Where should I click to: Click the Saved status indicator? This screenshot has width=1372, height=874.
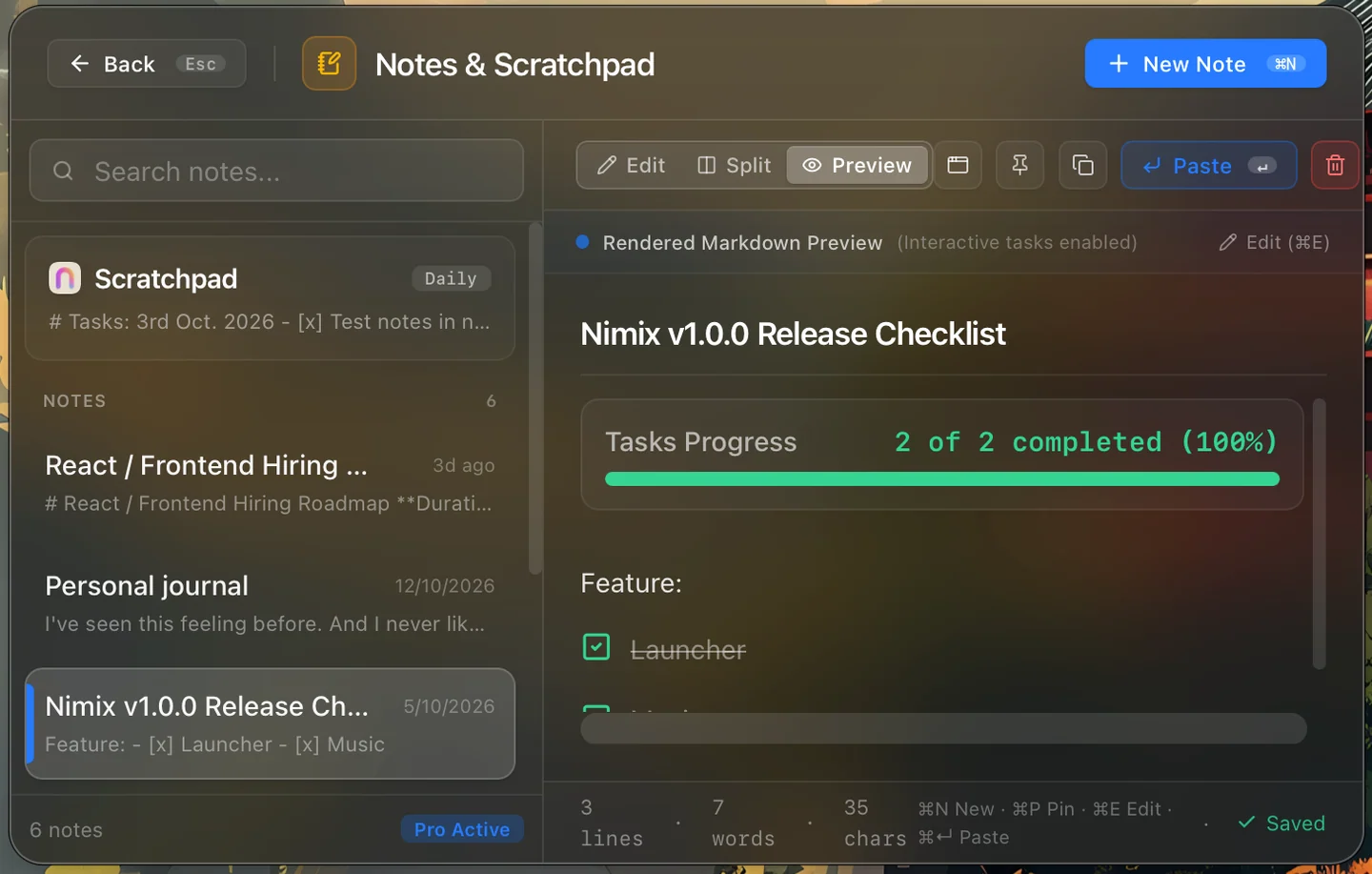click(1281, 823)
